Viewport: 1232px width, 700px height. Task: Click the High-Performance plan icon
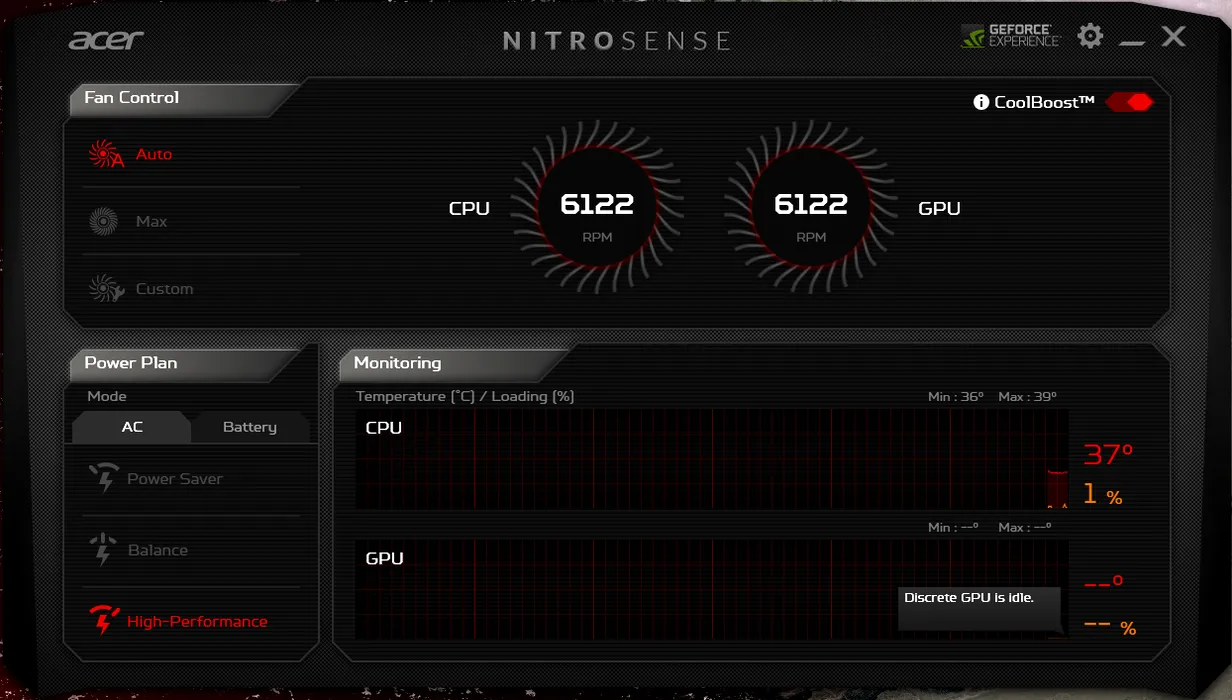tap(104, 621)
